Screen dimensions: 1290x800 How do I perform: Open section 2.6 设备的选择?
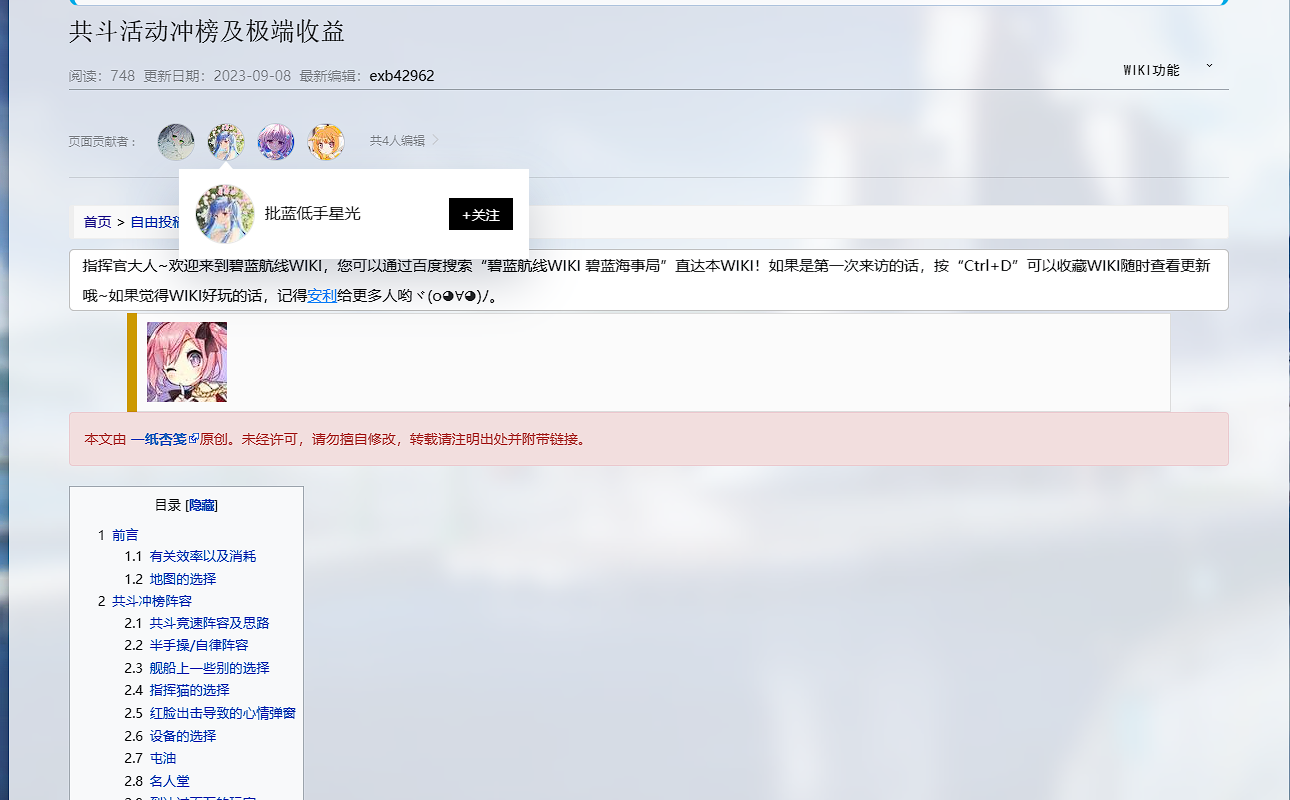point(182,736)
